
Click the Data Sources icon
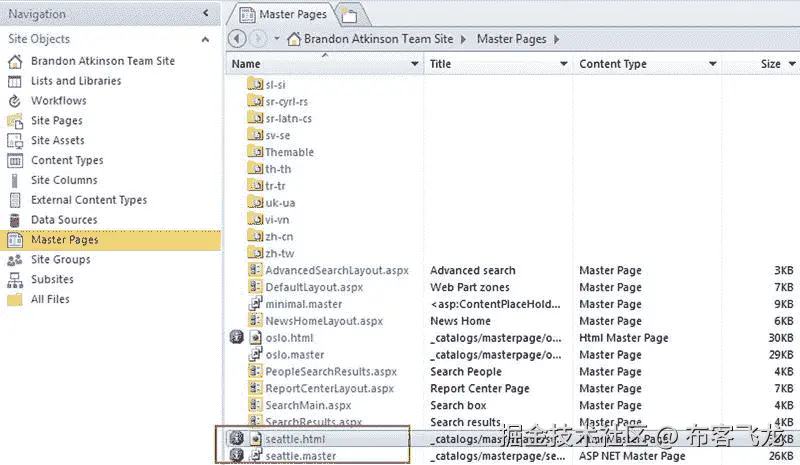15,220
